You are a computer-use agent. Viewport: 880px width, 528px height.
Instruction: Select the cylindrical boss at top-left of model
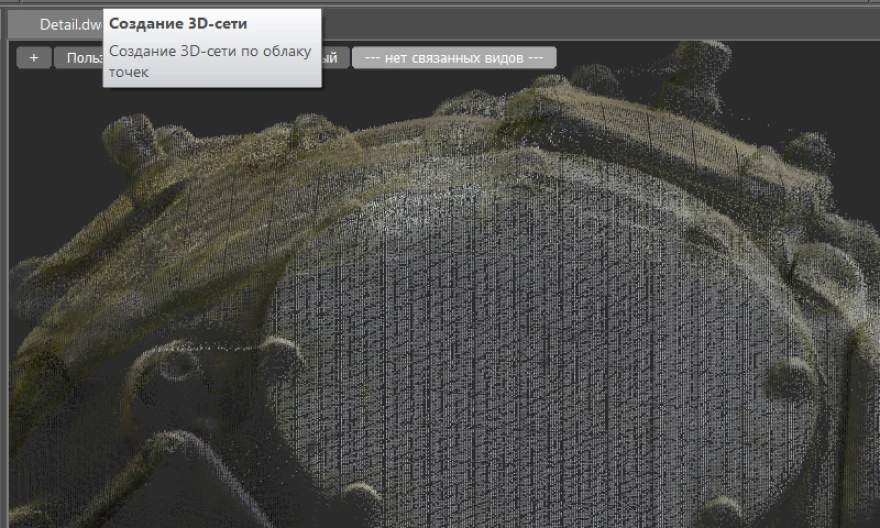128,140
